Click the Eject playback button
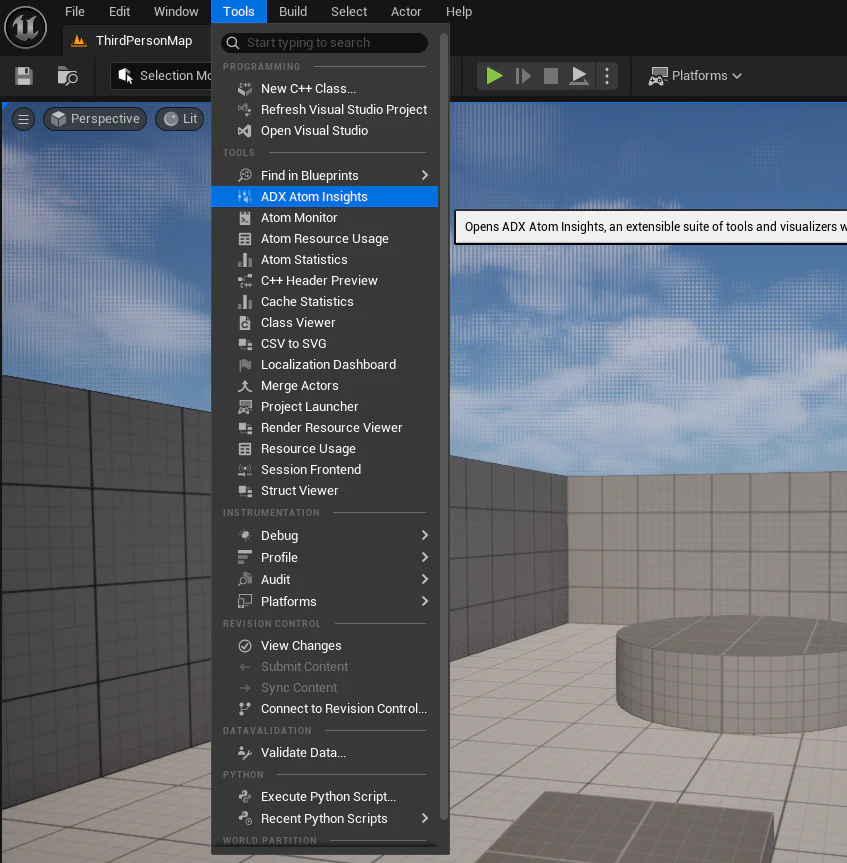This screenshot has height=863, width=847. click(x=578, y=75)
